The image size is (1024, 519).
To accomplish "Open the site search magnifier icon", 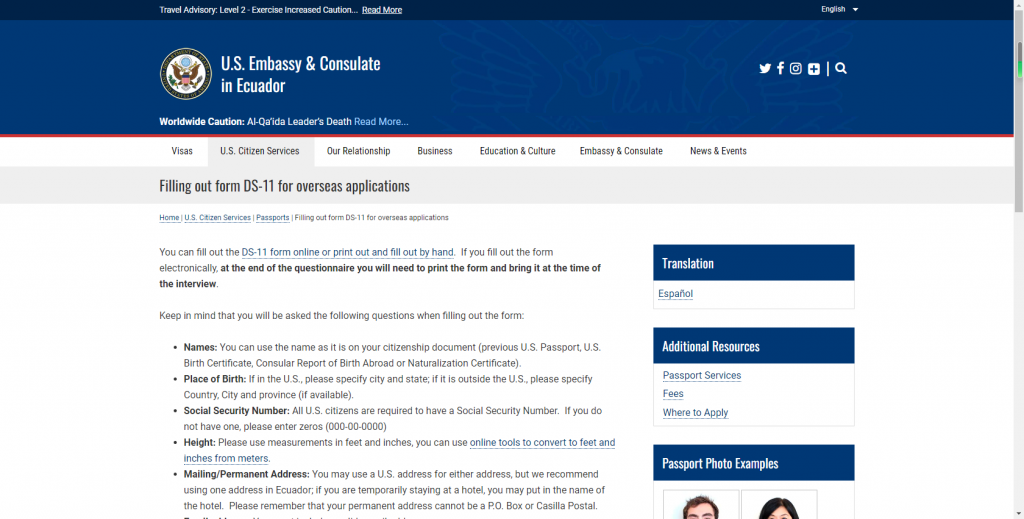I will pos(841,69).
